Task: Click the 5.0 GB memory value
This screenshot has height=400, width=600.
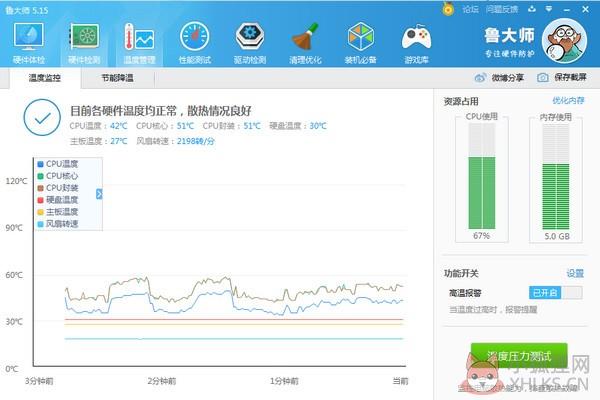Action: tap(557, 237)
